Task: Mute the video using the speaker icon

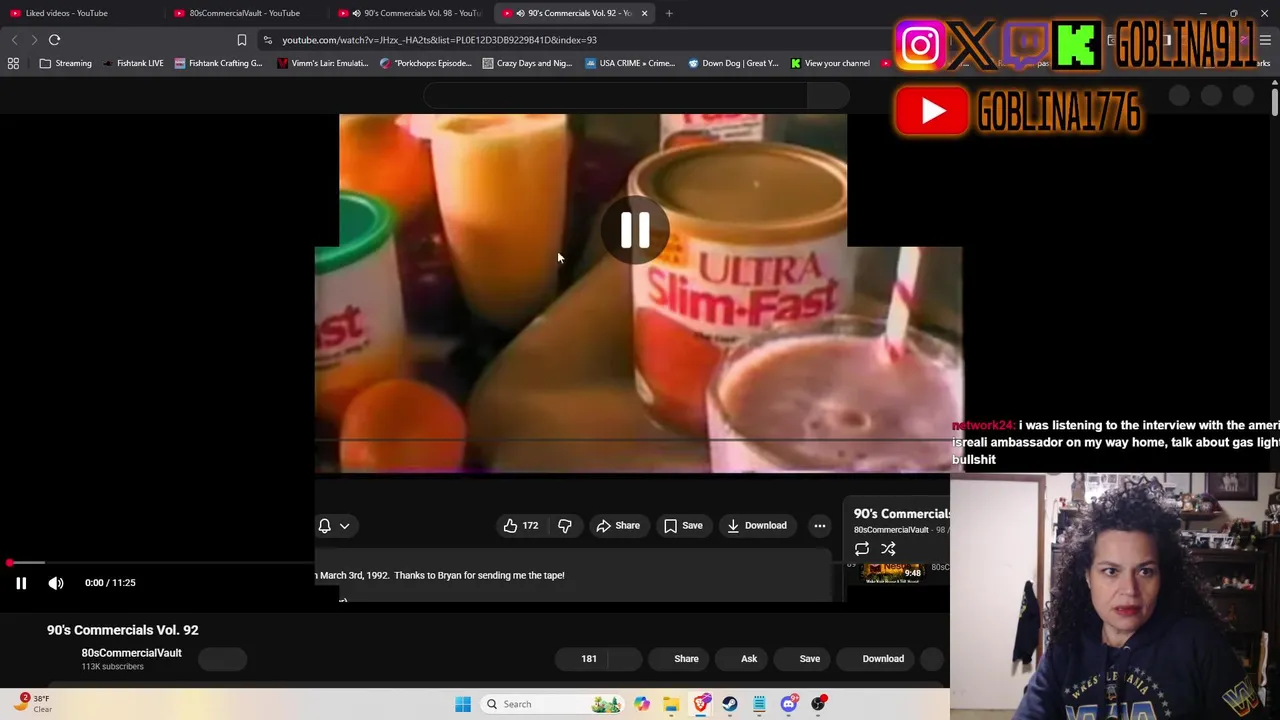Action: pos(56,583)
